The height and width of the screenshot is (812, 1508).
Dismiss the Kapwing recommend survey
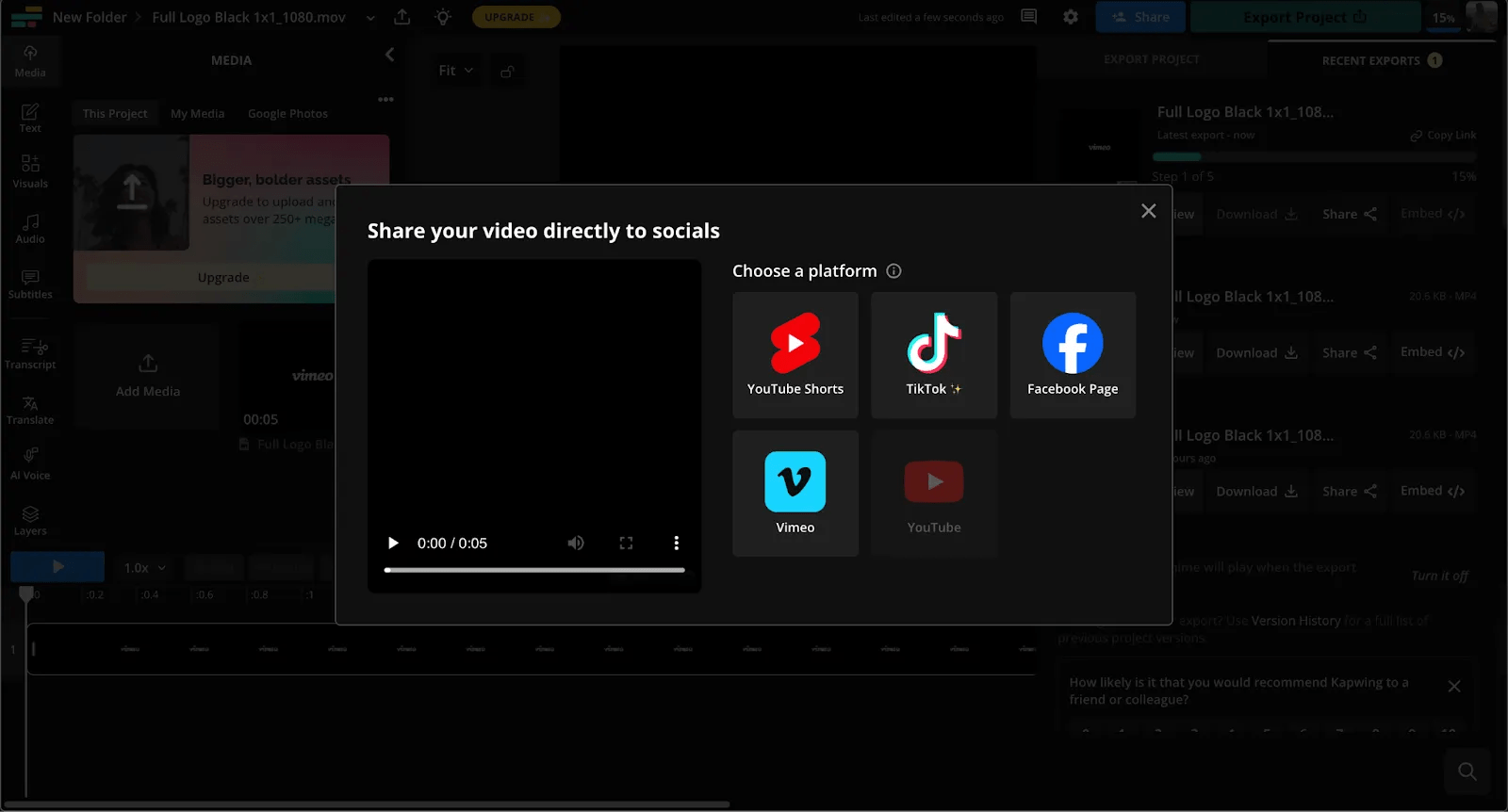[x=1454, y=687]
